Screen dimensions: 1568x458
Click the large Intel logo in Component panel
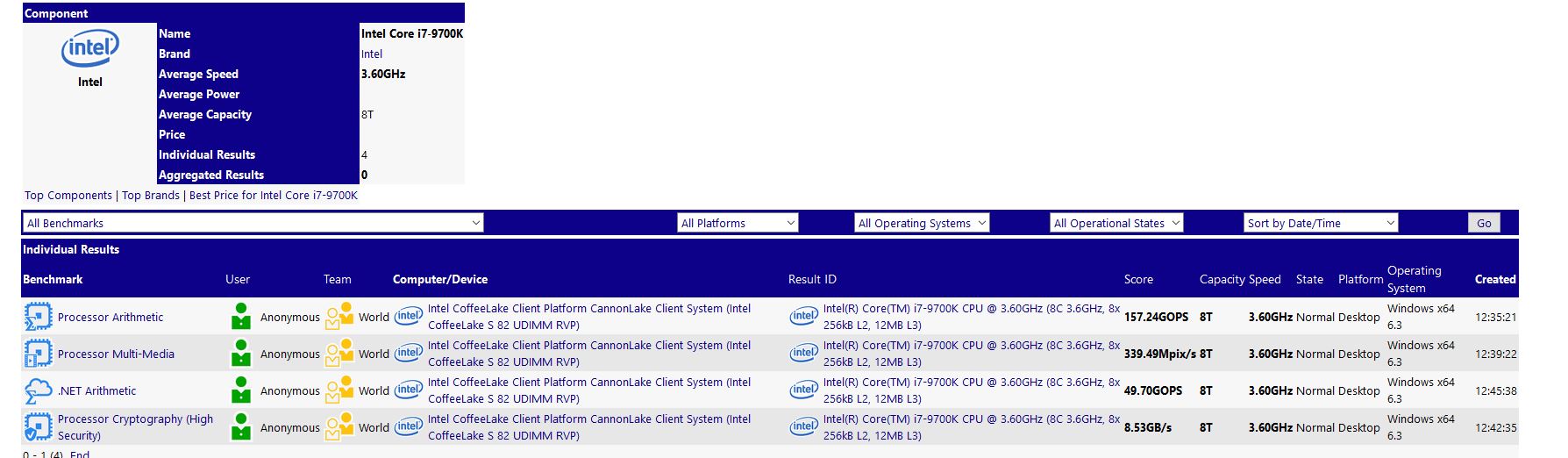click(89, 49)
